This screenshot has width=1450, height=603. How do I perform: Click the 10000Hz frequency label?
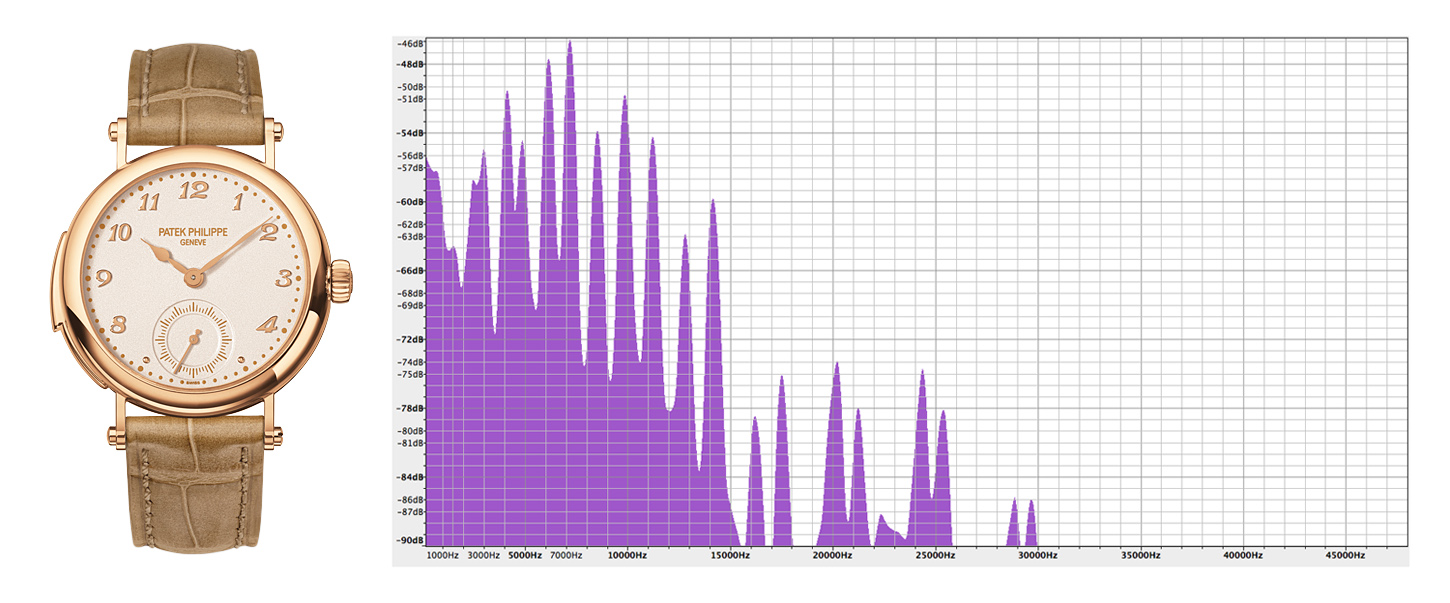[x=626, y=555]
